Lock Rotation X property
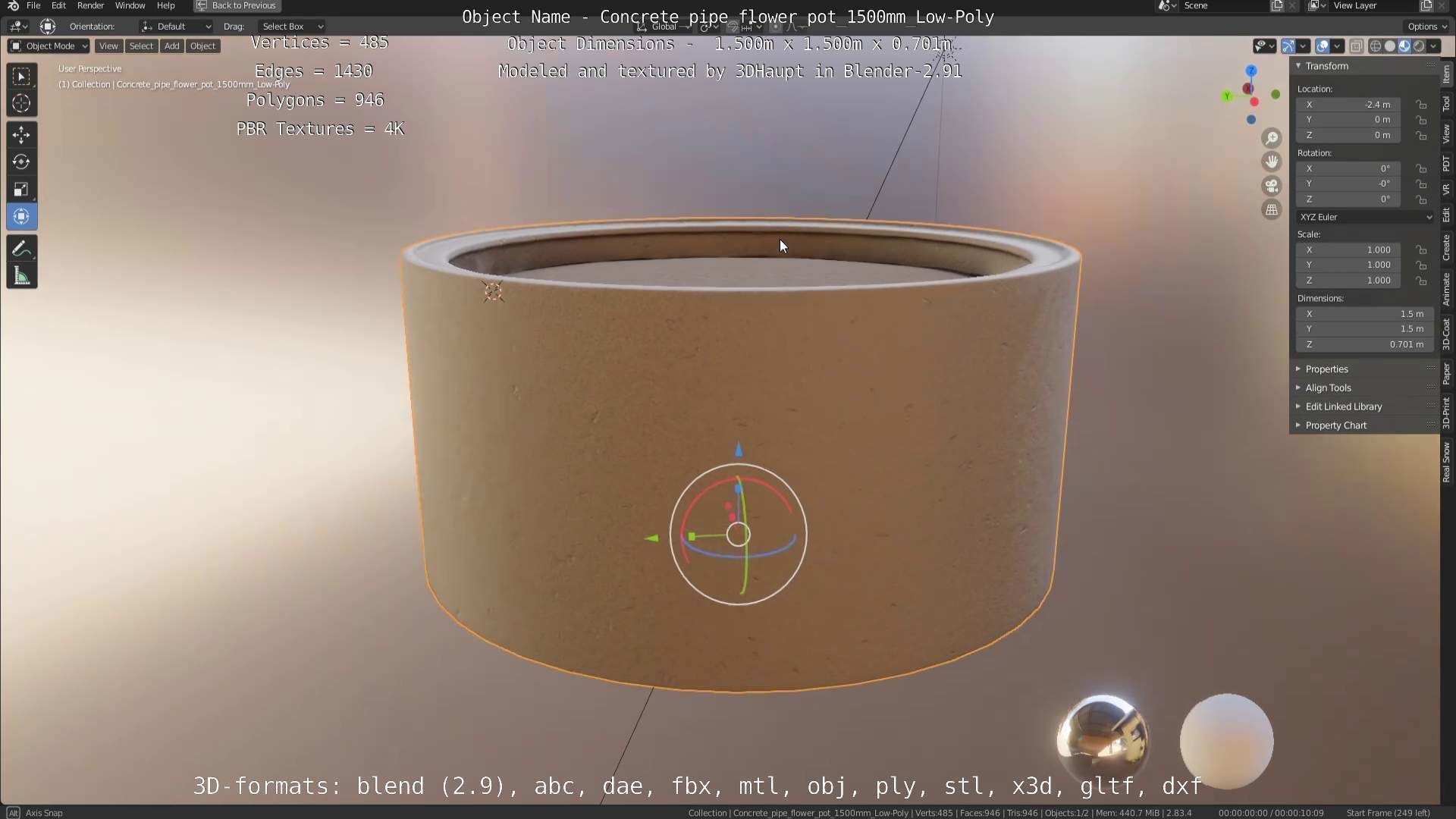The height and width of the screenshot is (819, 1456). [1421, 168]
